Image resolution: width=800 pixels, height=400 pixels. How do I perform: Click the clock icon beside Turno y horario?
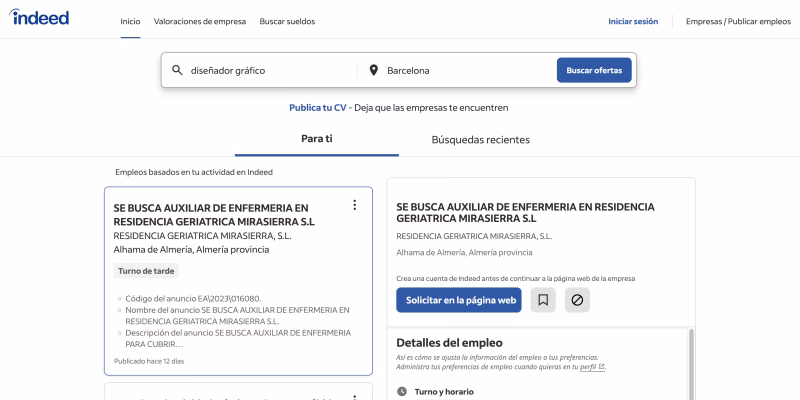click(x=402, y=391)
